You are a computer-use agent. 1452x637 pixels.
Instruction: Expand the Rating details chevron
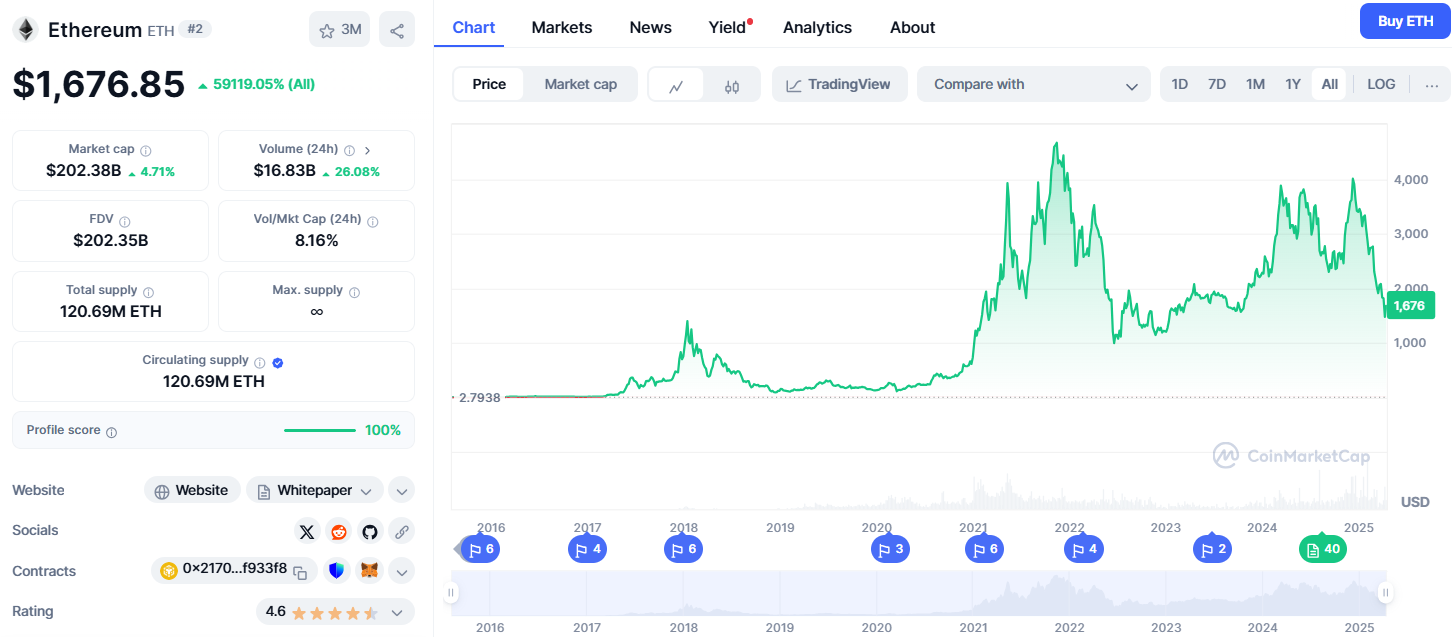coord(397,611)
